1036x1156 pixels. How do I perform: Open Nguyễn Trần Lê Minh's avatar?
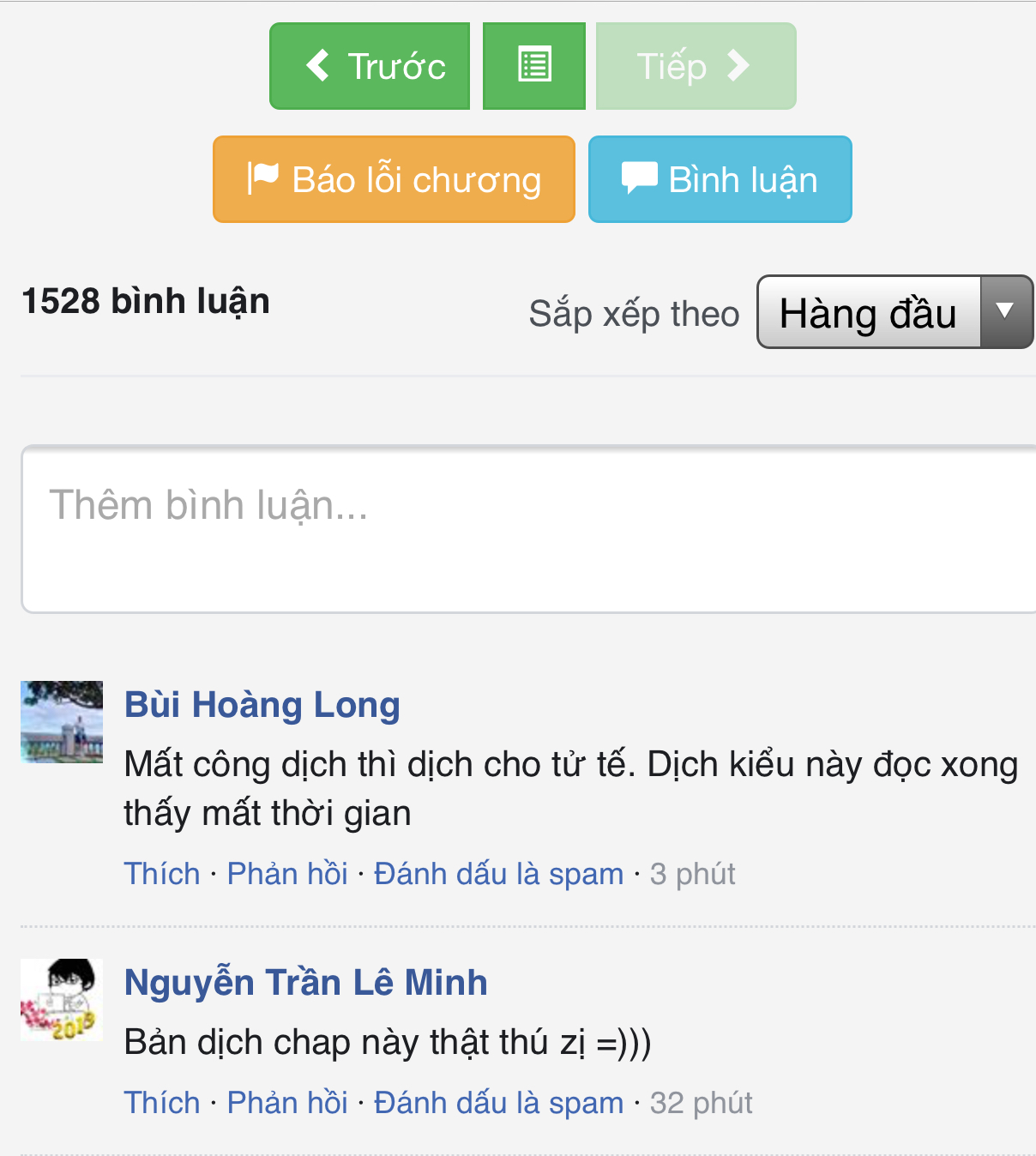[62, 1000]
